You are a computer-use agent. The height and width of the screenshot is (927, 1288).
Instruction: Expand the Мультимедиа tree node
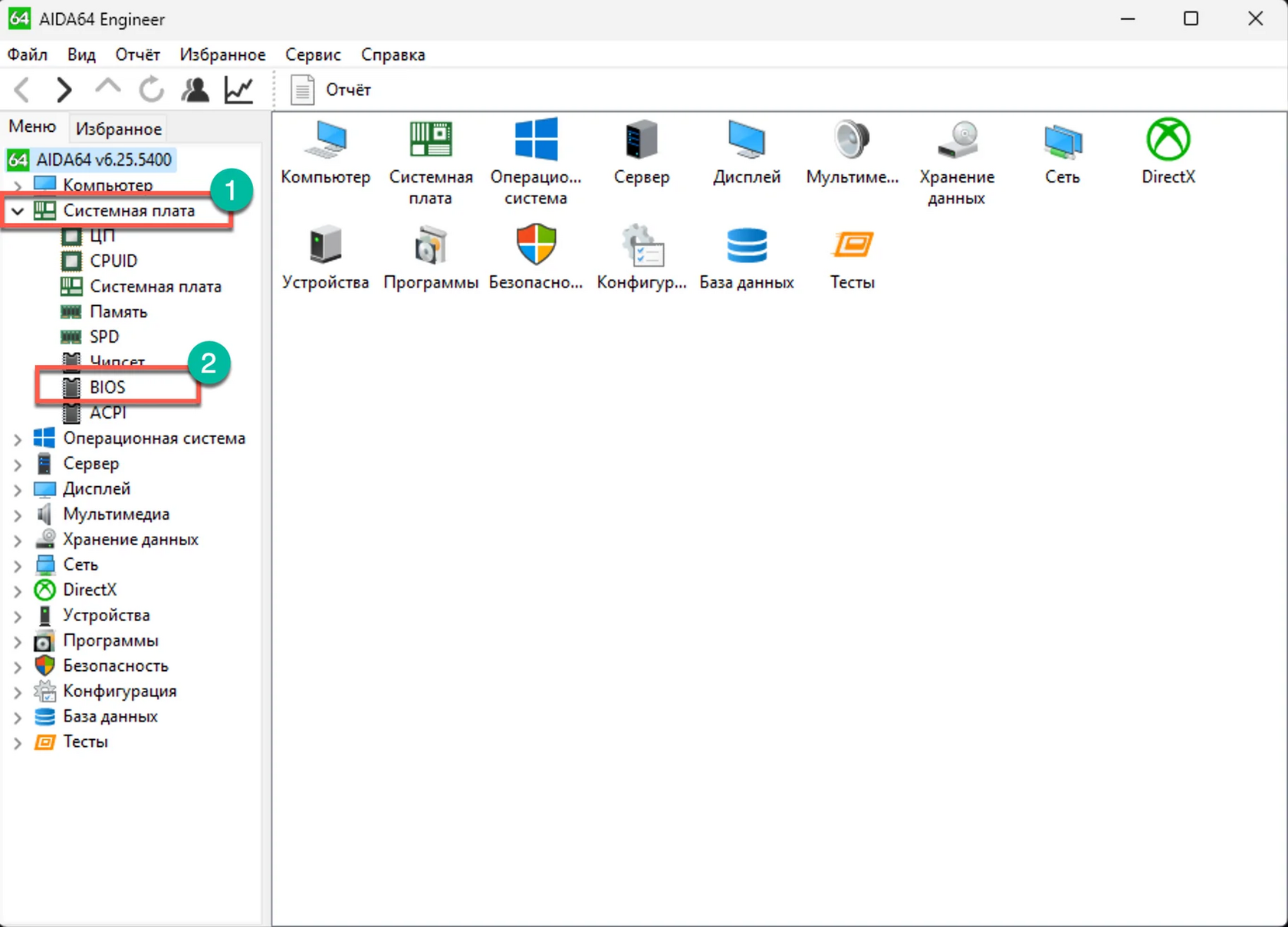pyautogui.click(x=18, y=514)
